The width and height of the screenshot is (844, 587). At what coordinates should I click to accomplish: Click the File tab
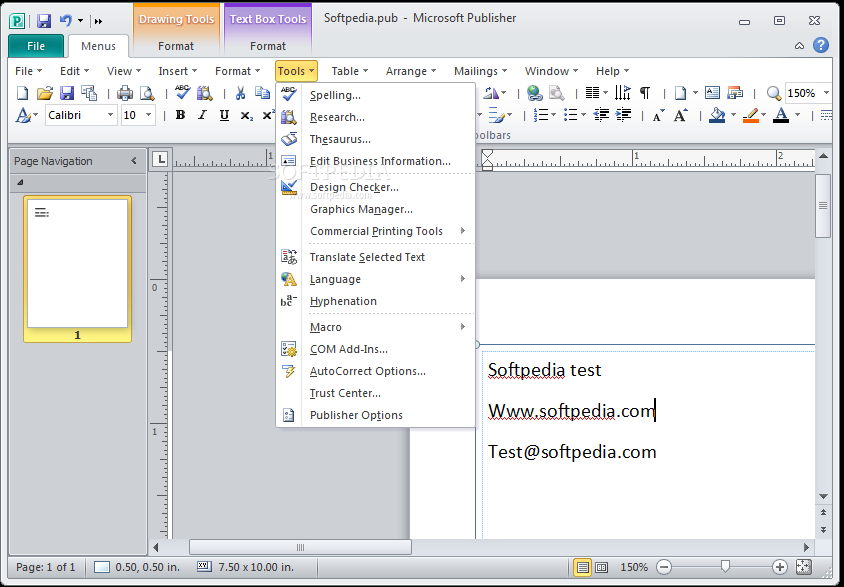[x=36, y=46]
